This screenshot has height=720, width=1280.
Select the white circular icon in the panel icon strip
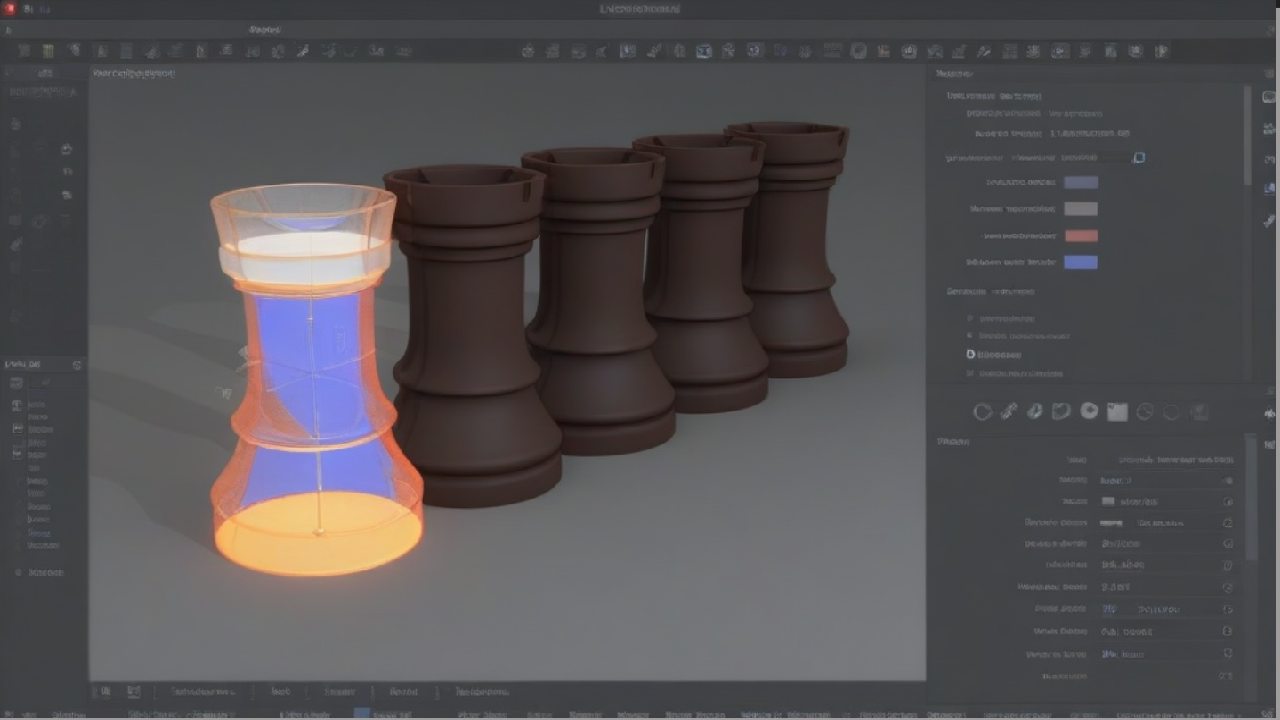[1089, 411]
